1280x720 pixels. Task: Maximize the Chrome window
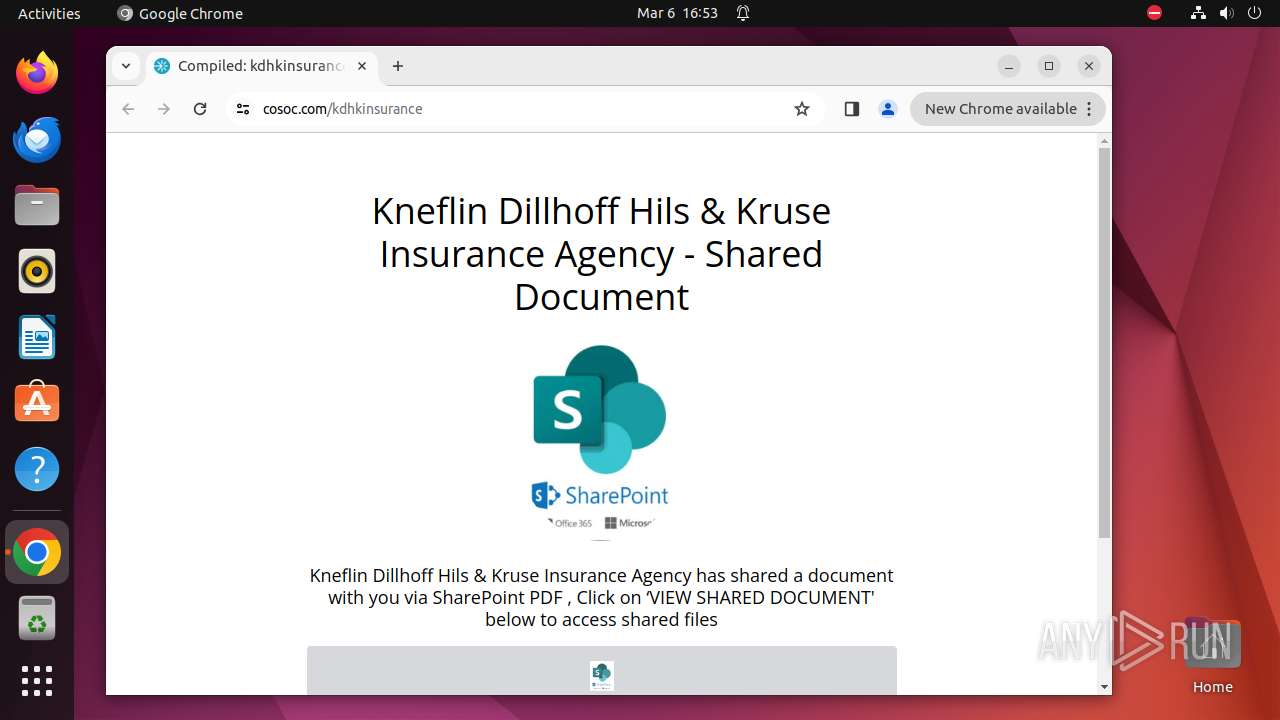[1049, 66]
